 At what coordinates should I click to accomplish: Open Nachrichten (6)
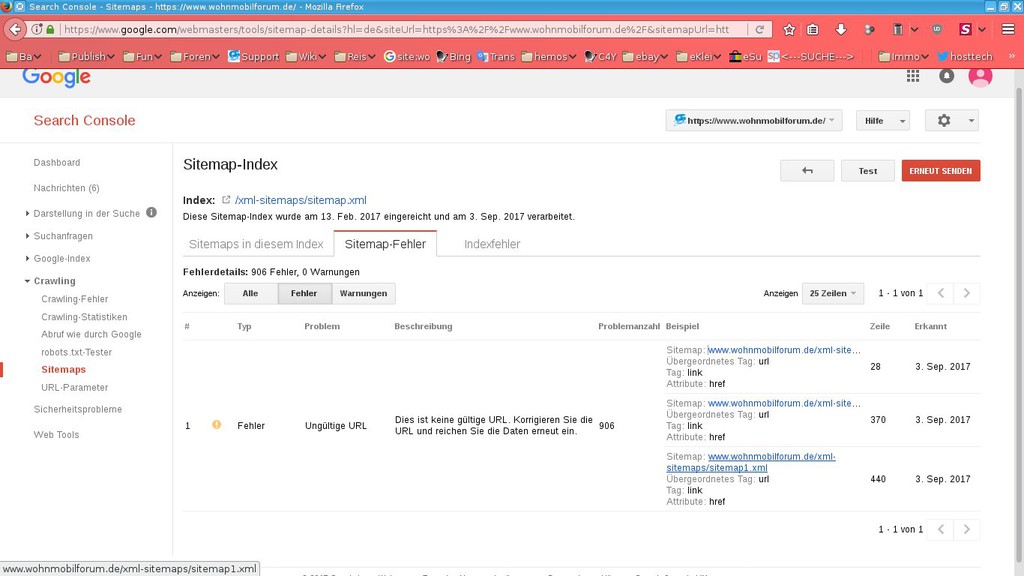point(67,188)
